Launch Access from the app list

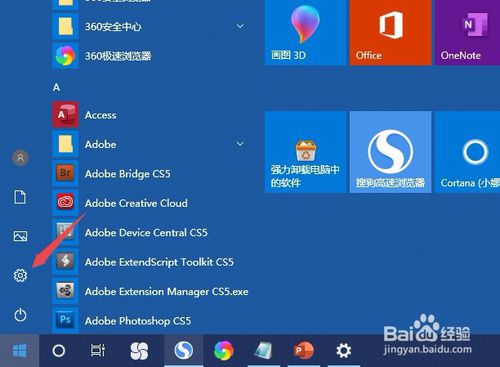152,115
